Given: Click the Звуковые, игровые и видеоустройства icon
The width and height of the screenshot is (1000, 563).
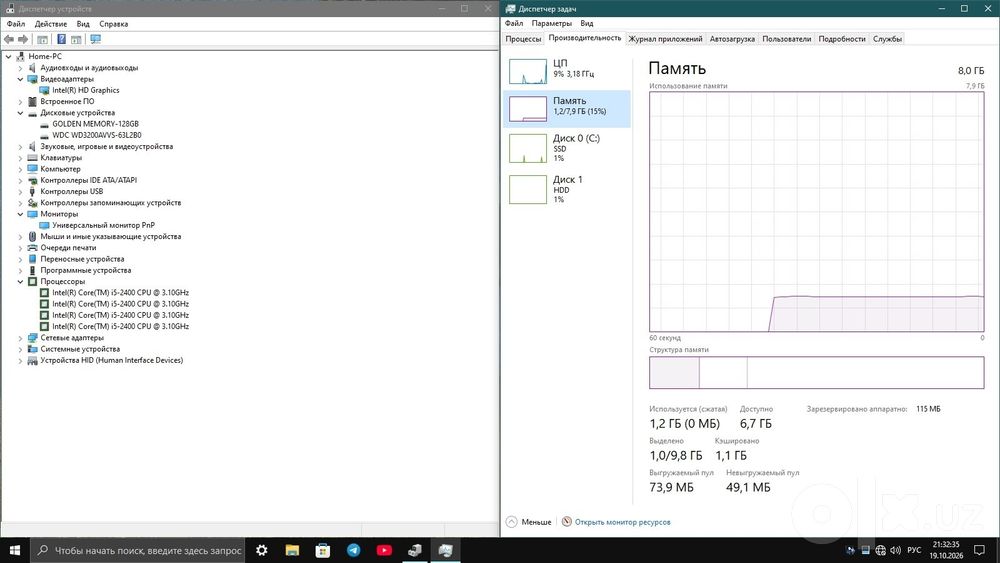Looking at the screenshot, I should (x=33, y=147).
